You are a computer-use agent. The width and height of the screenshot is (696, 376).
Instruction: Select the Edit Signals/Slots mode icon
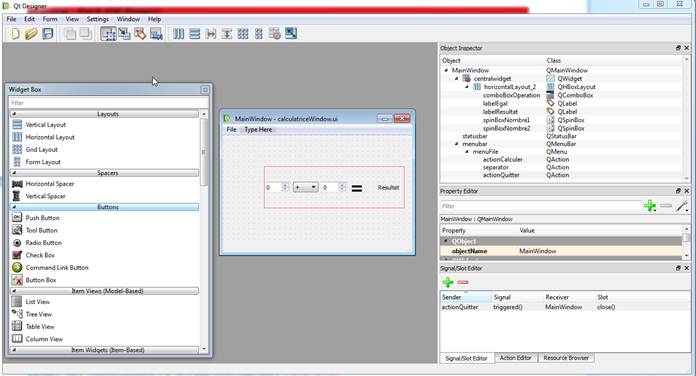[124, 34]
